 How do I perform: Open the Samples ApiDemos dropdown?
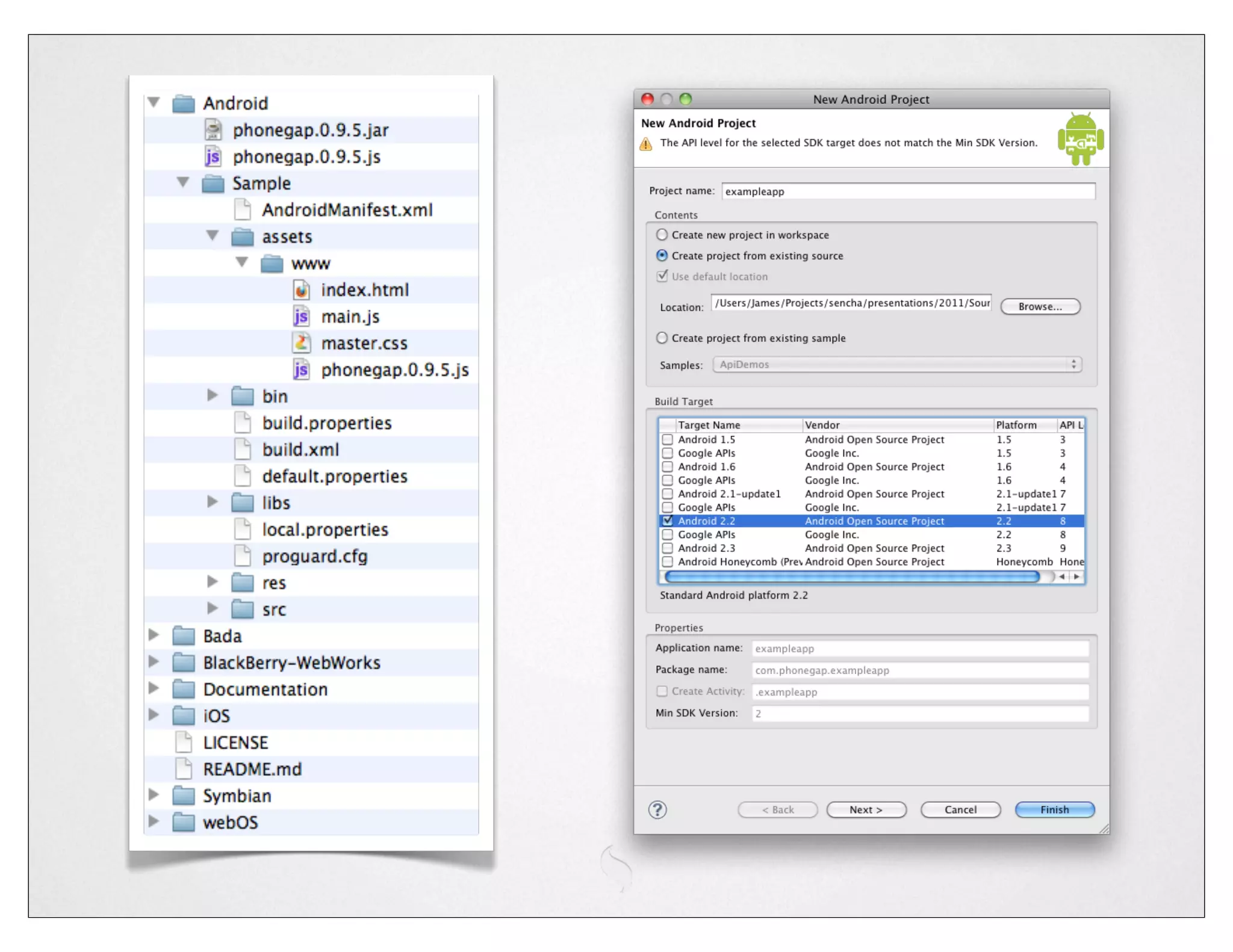(897, 365)
